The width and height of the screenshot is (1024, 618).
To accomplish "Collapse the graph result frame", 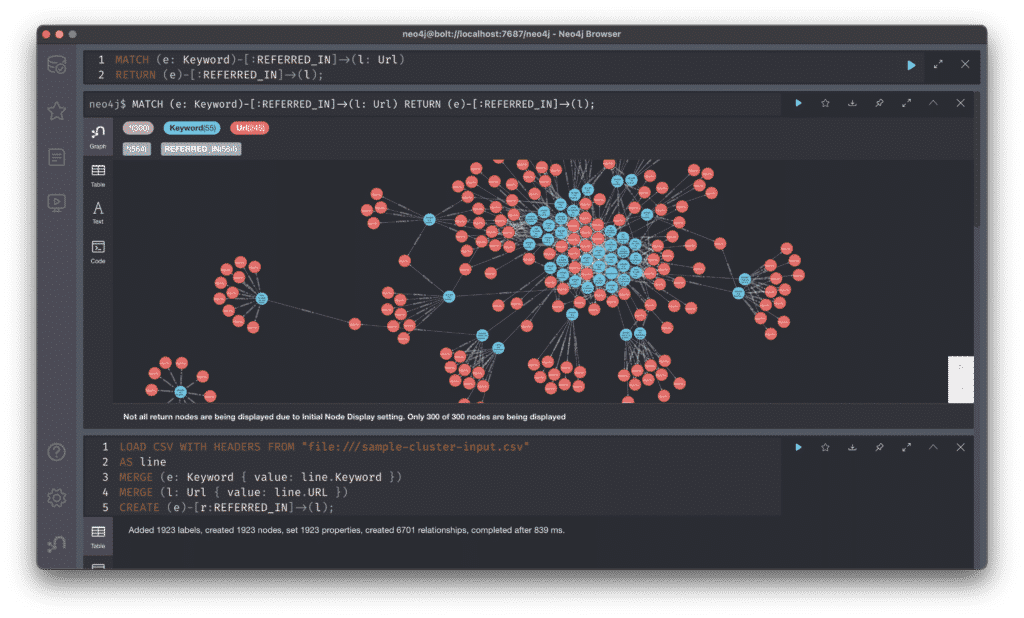I will pyautogui.click(x=932, y=102).
